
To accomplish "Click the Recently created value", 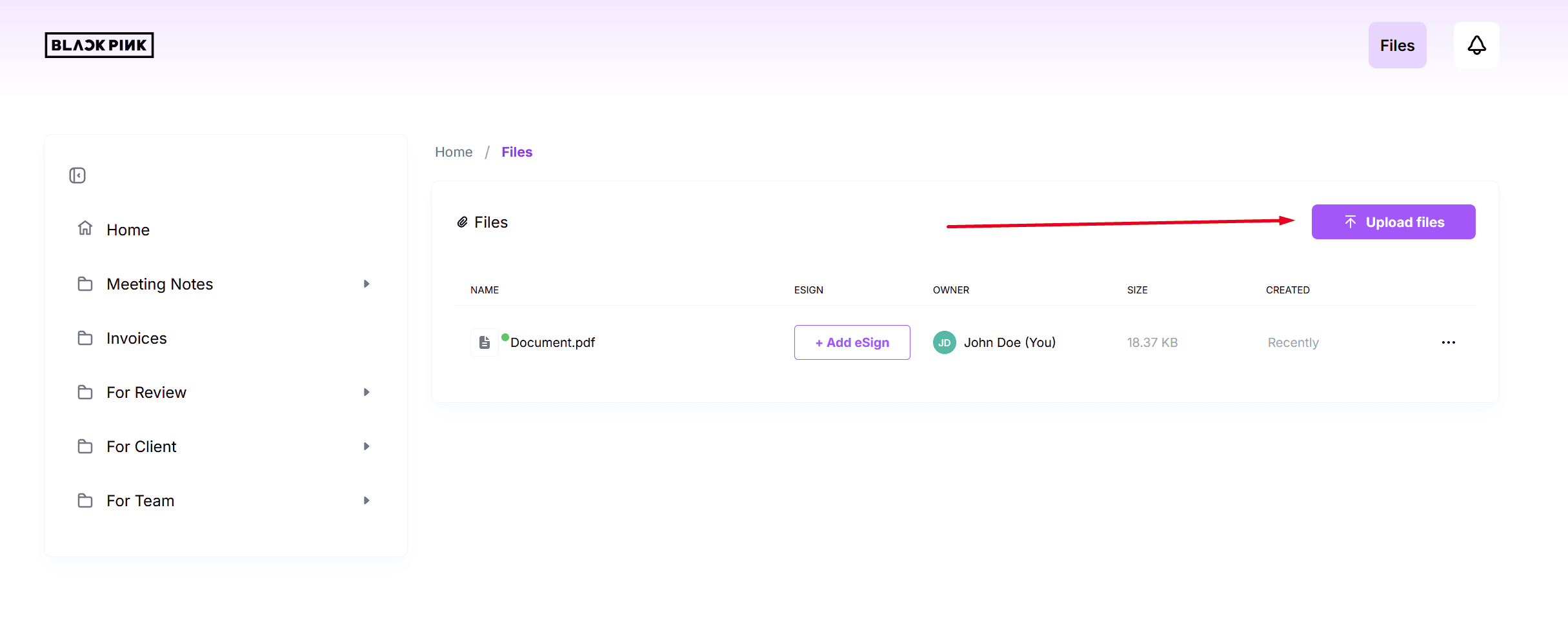I will point(1293,342).
